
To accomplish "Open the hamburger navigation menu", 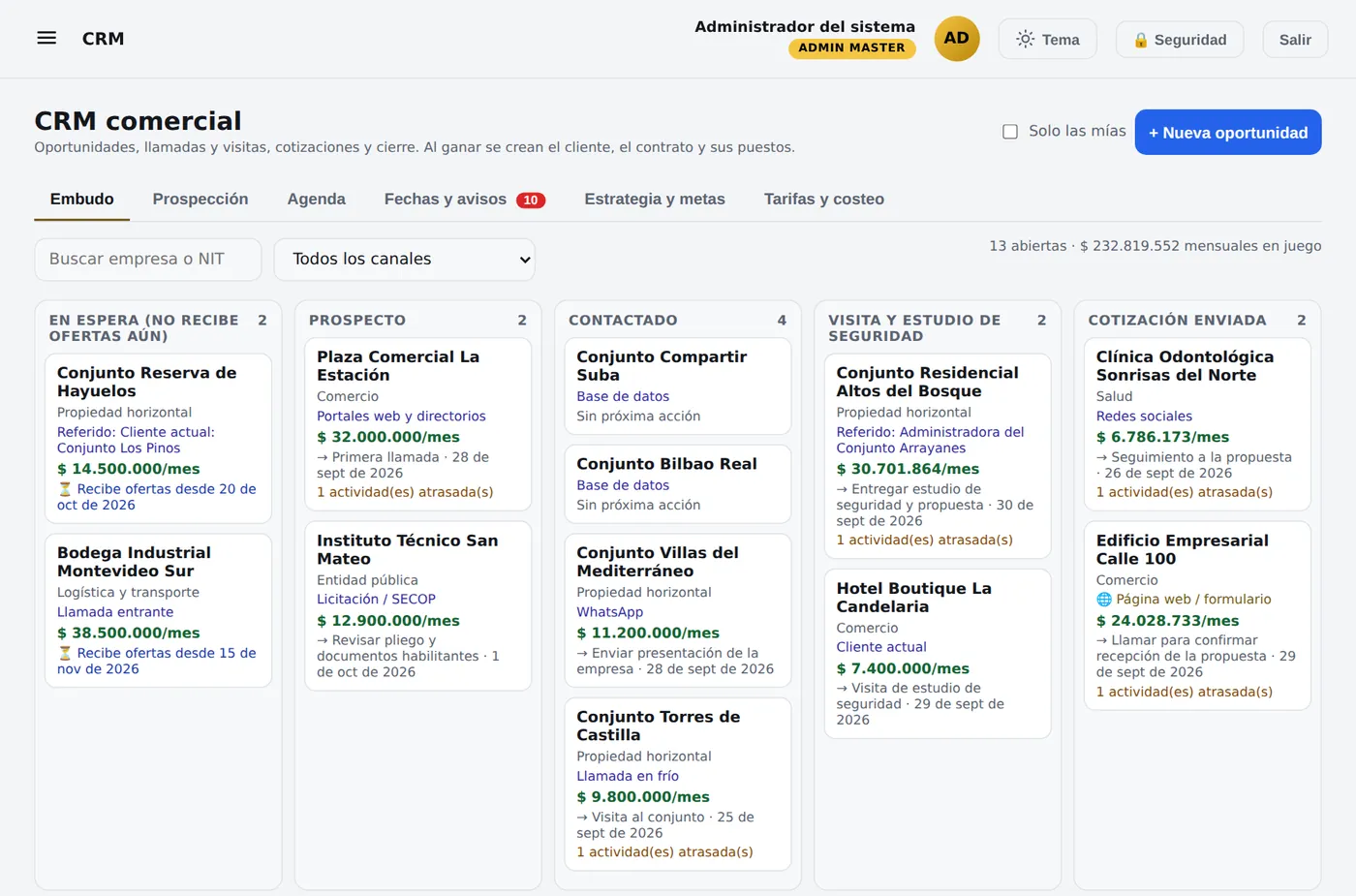I will tap(46, 39).
